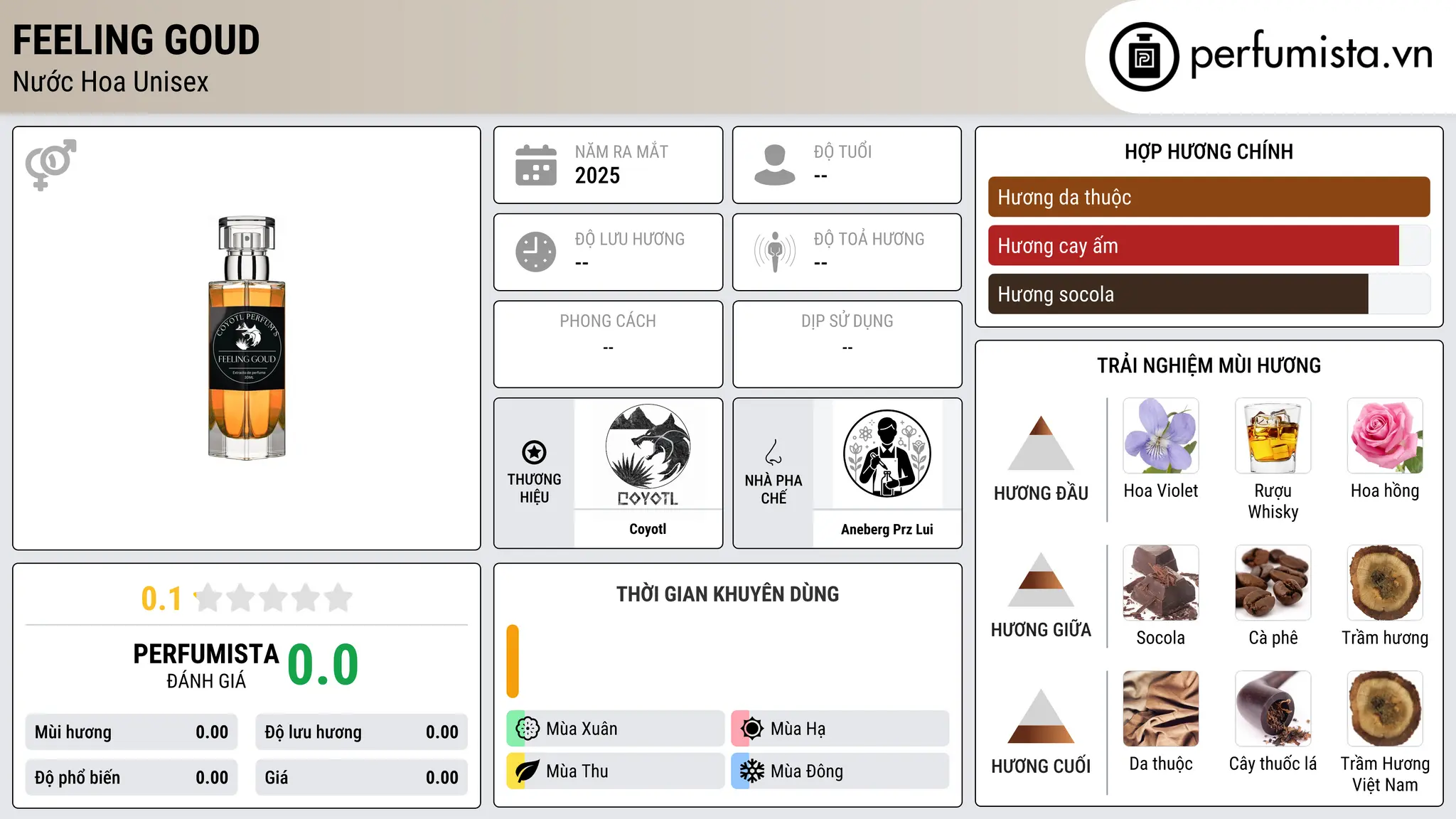Click the sillage icon beside Độ toả hương
The image size is (1456, 819).
[x=774, y=252]
